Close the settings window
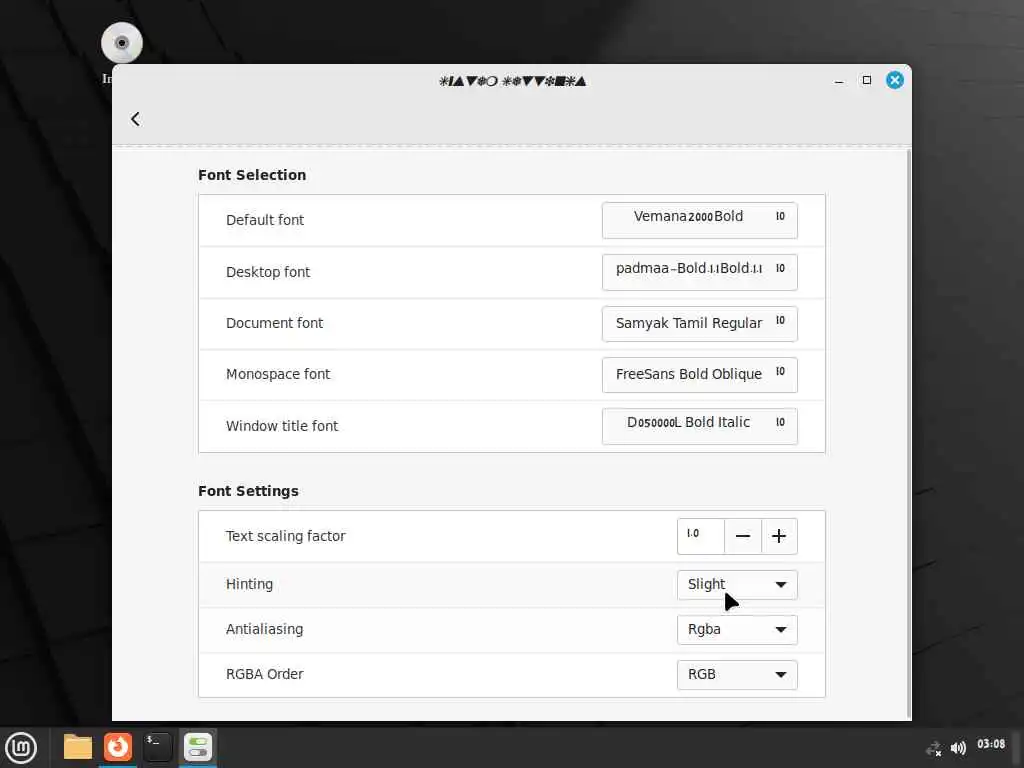Screen dimensions: 1024x768 click(895, 80)
